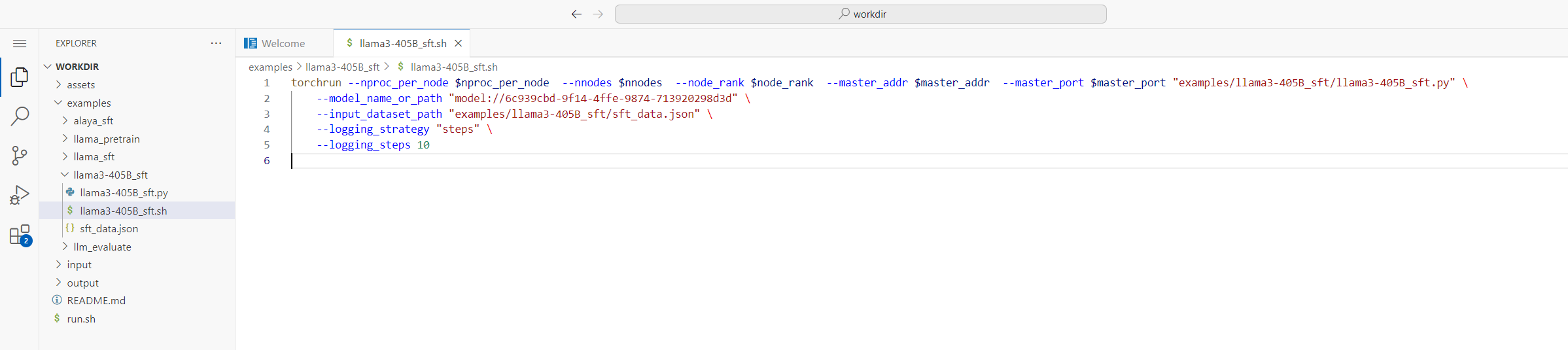This screenshot has height=350, width=1568.
Task: Open the Run and Debug view
Action: point(20,195)
